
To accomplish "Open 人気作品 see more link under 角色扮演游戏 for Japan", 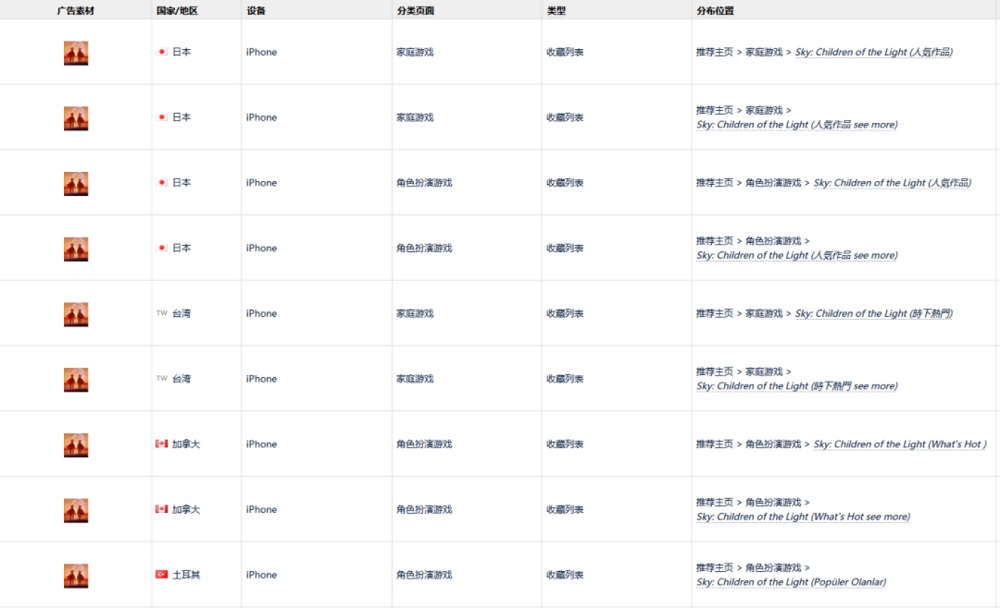I will pos(796,255).
